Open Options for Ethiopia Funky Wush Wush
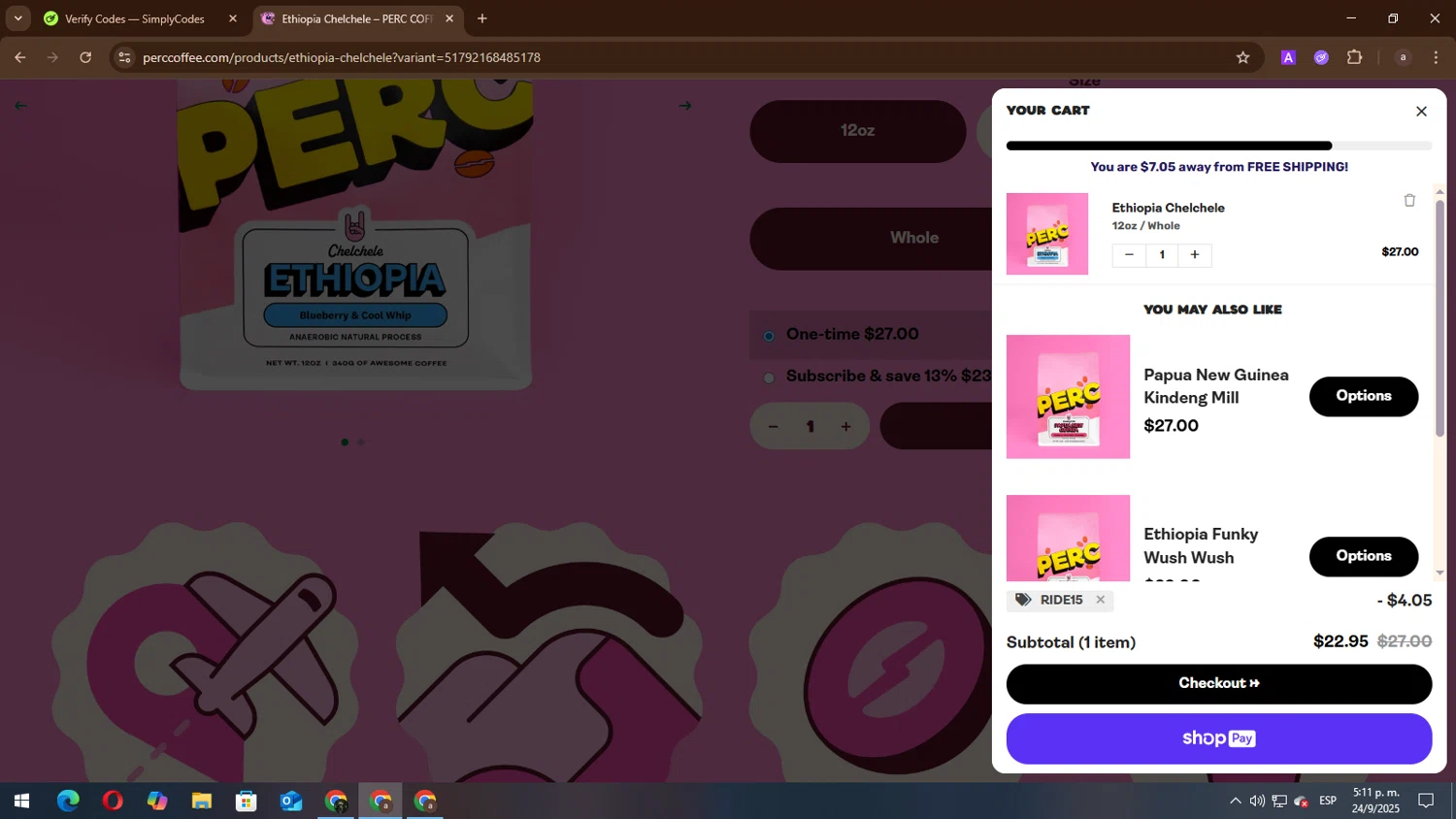 coord(1364,556)
